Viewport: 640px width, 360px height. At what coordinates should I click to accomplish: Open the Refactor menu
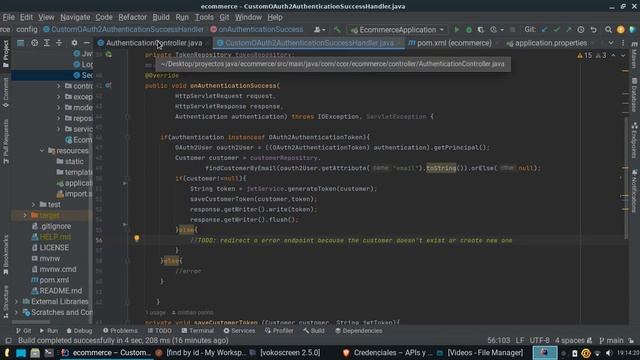(x=132, y=18)
